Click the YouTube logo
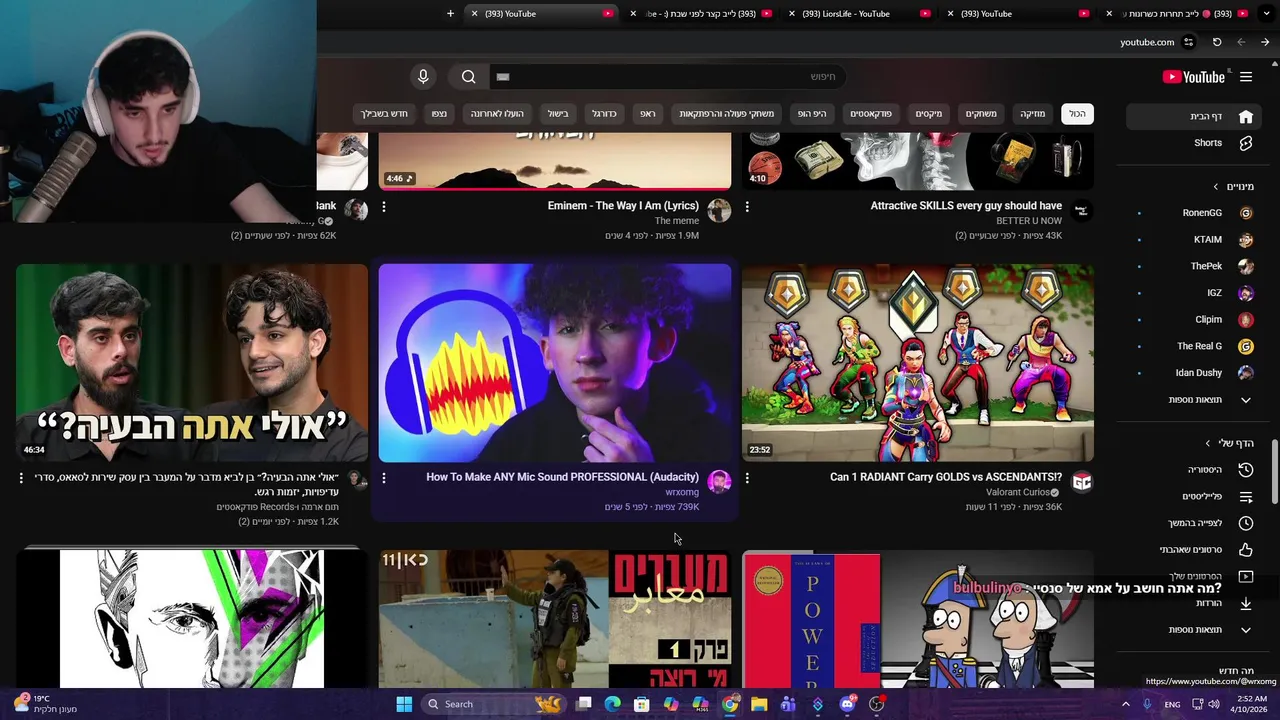 tap(1193, 77)
